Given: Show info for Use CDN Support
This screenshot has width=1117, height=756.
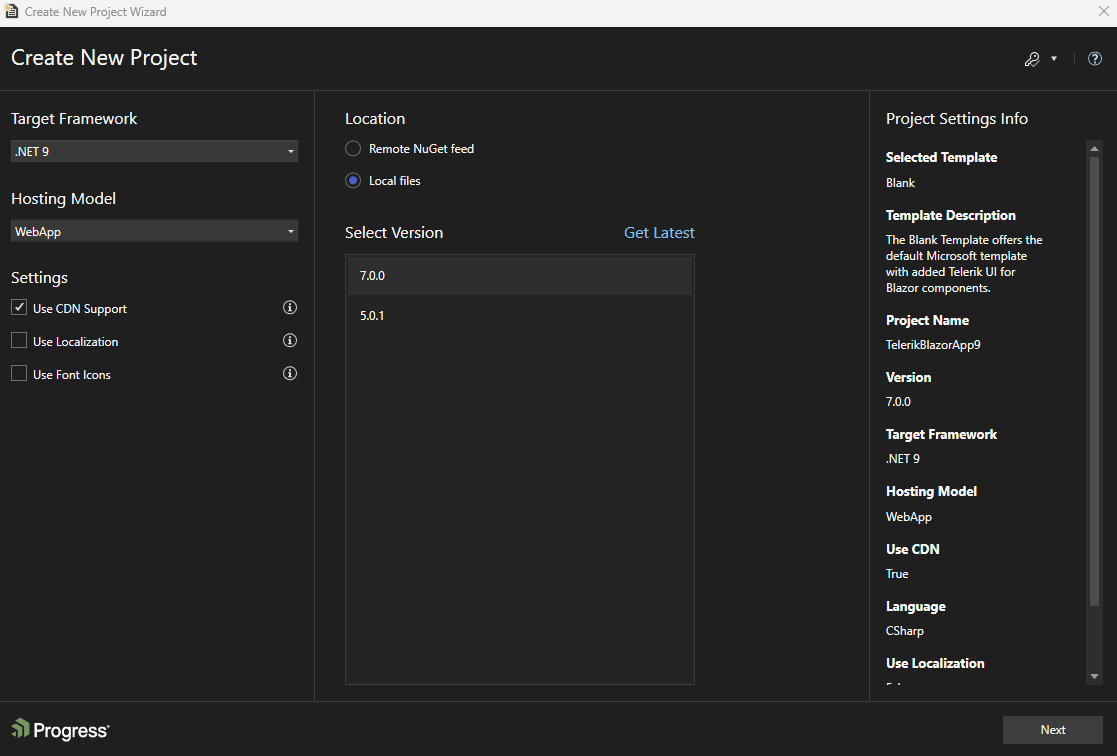Looking at the screenshot, I should [290, 307].
